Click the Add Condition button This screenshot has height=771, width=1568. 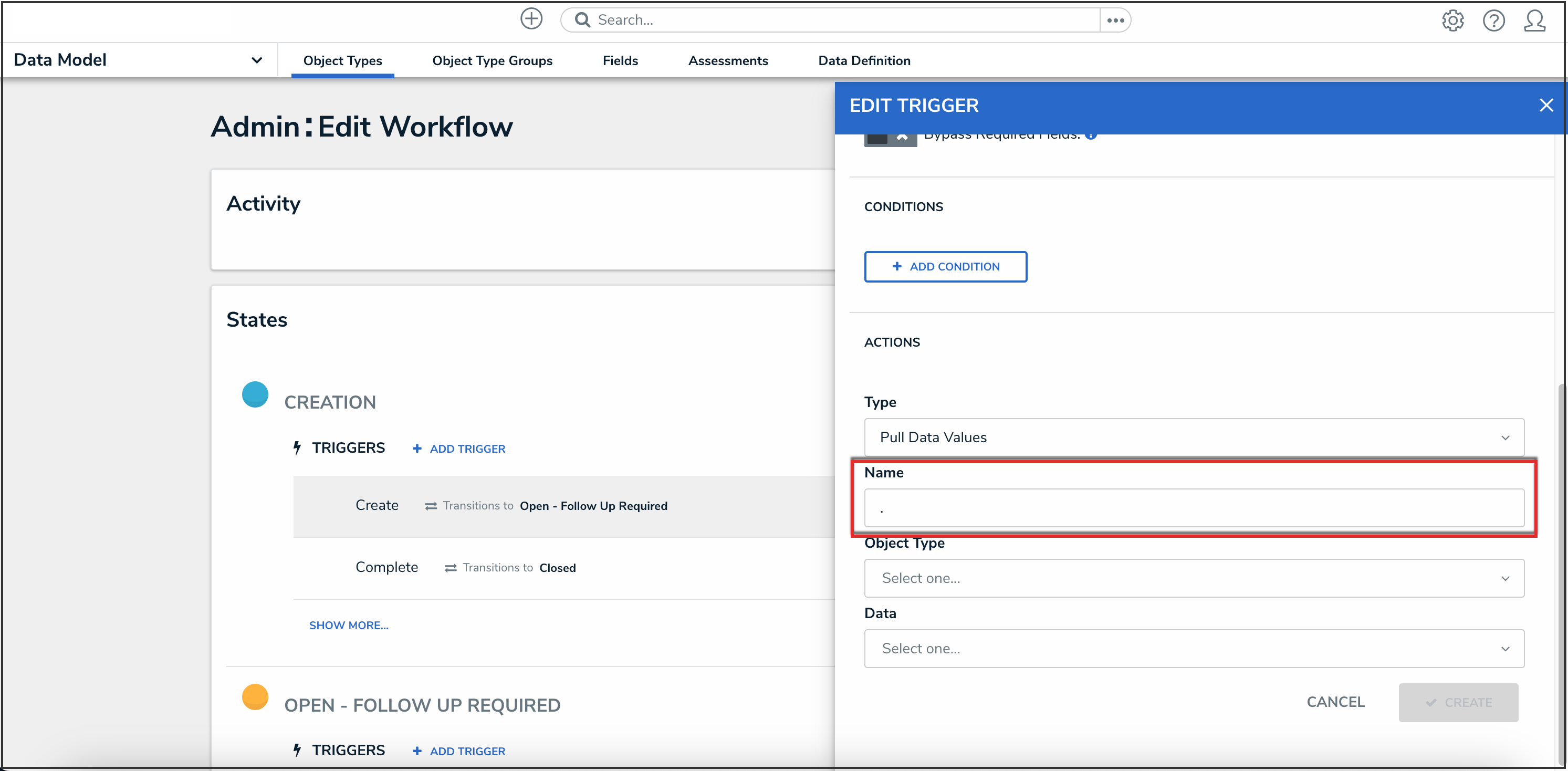click(945, 267)
